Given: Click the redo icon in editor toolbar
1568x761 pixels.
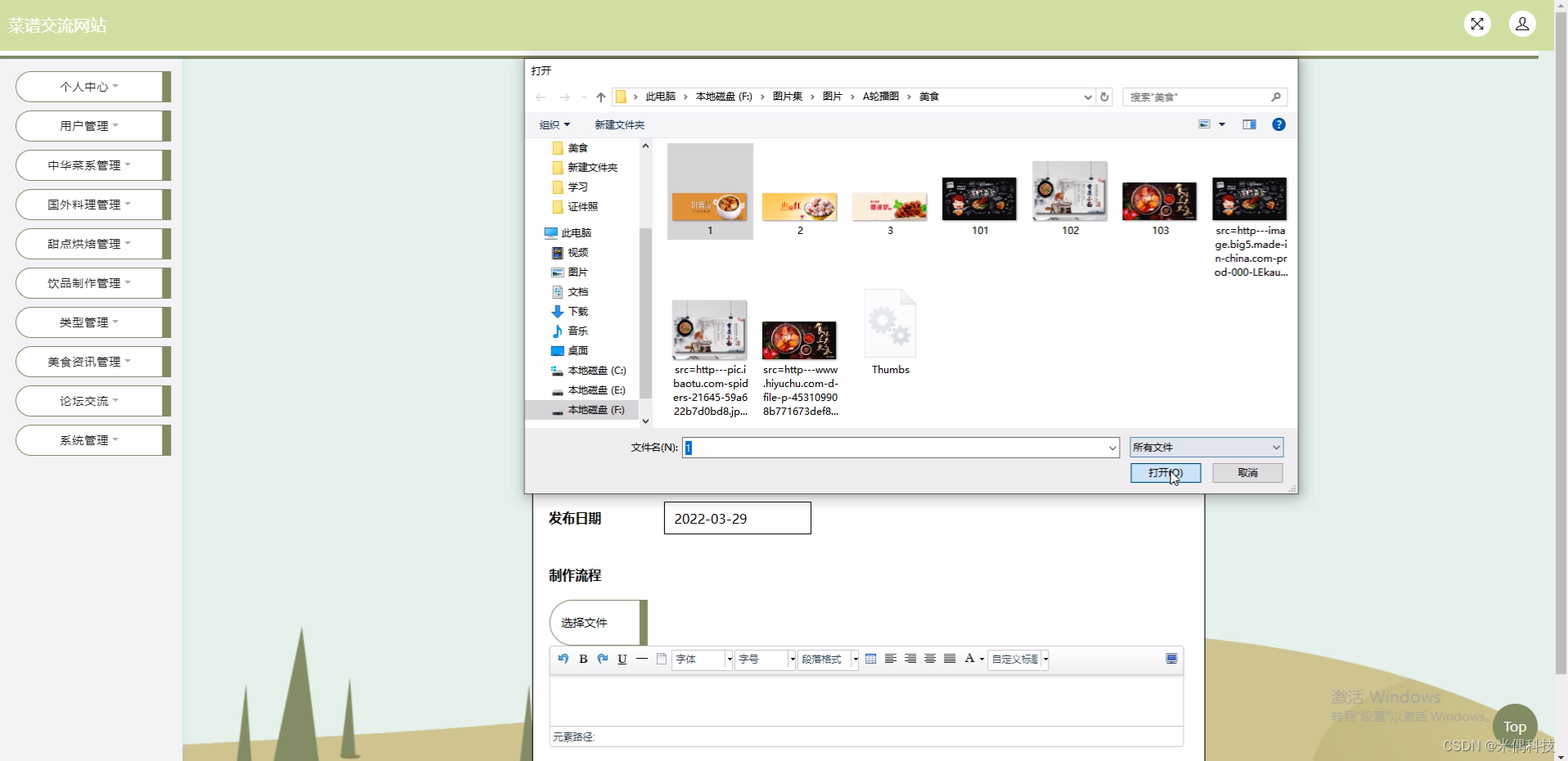Looking at the screenshot, I should (x=603, y=659).
